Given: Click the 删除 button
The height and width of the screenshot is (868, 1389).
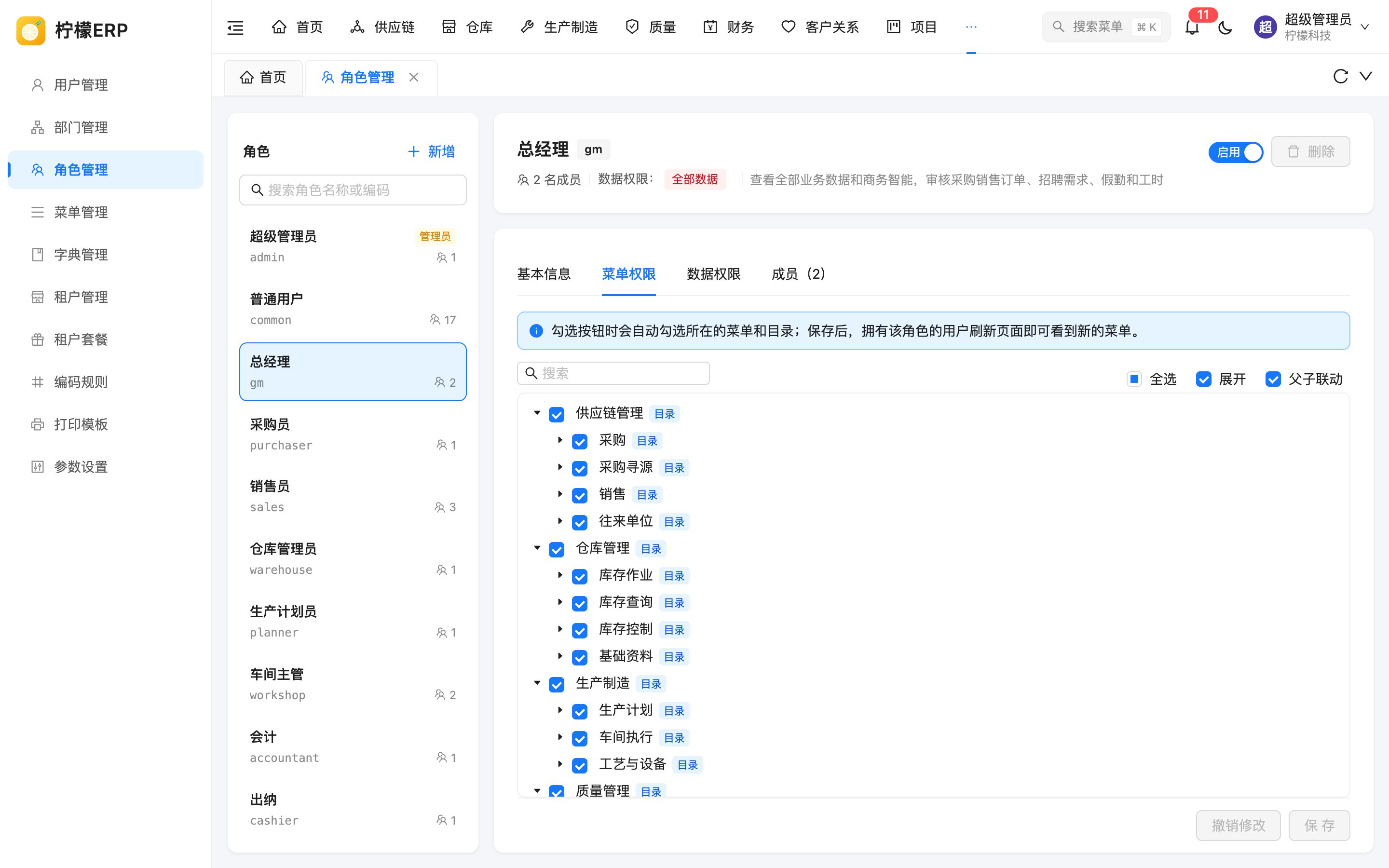Looking at the screenshot, I should click(1310, 151).
